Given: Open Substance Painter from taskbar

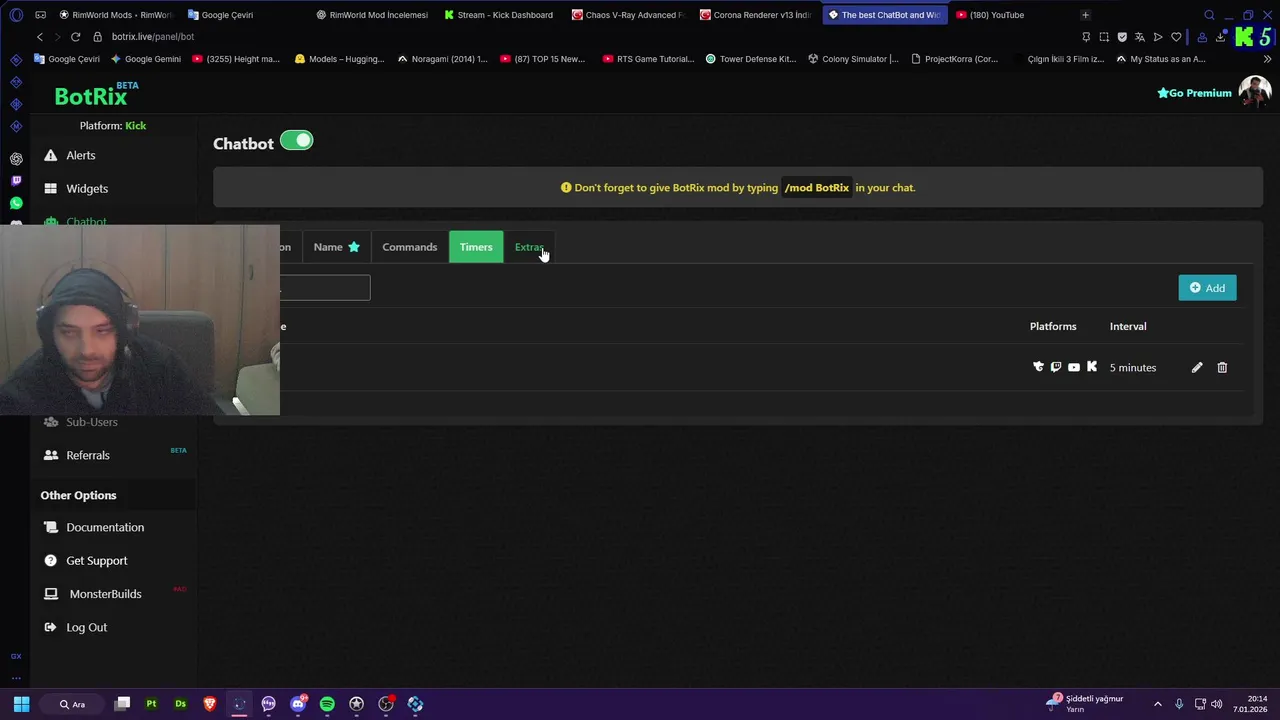Looking at the screenshot, I should coord(151,704).
